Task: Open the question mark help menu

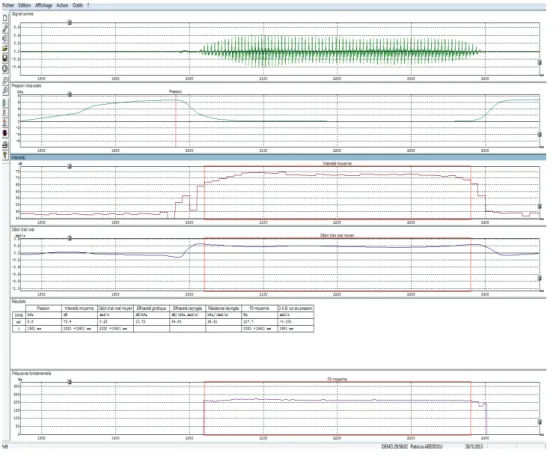Action: tap(88, 5)
